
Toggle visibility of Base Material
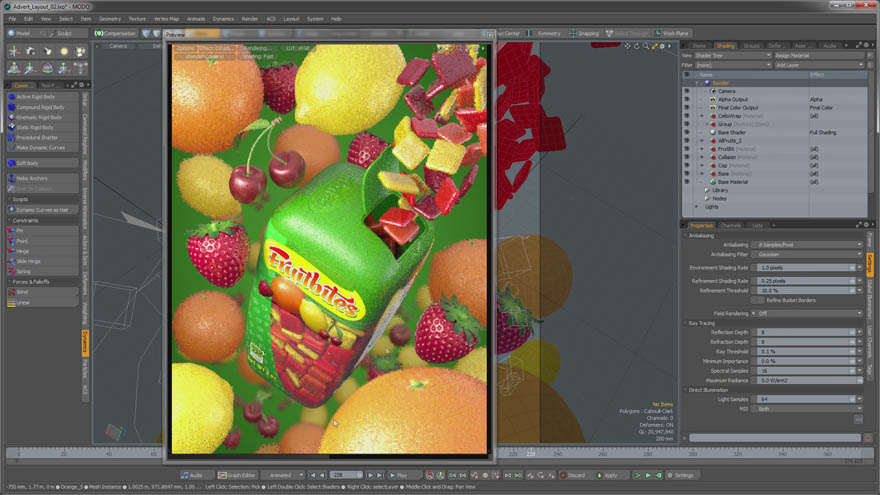click(686, 182)
